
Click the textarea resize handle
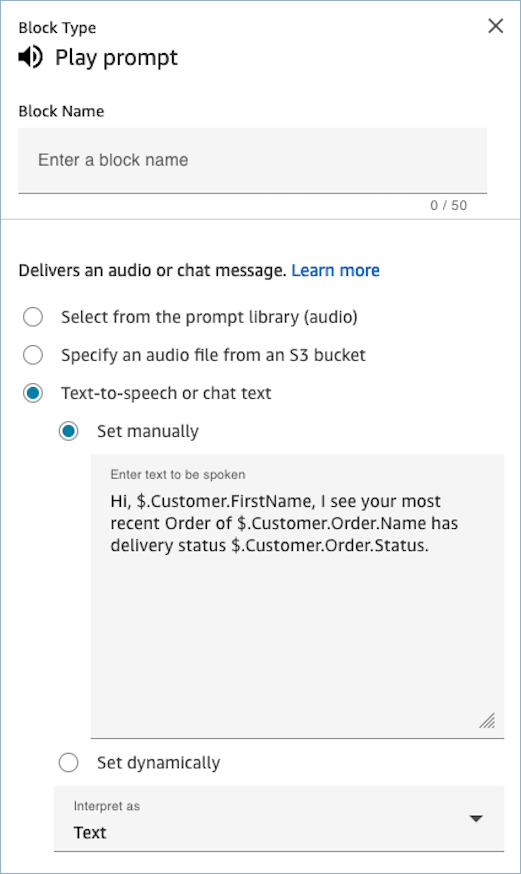pyautogui.click(x=487, y=721)
